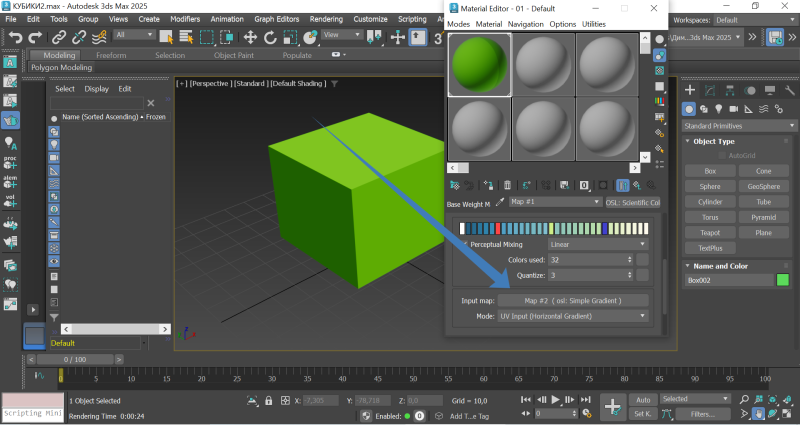Activate the Select Object tool
This screenshot has height=425, width=800.
166,37
